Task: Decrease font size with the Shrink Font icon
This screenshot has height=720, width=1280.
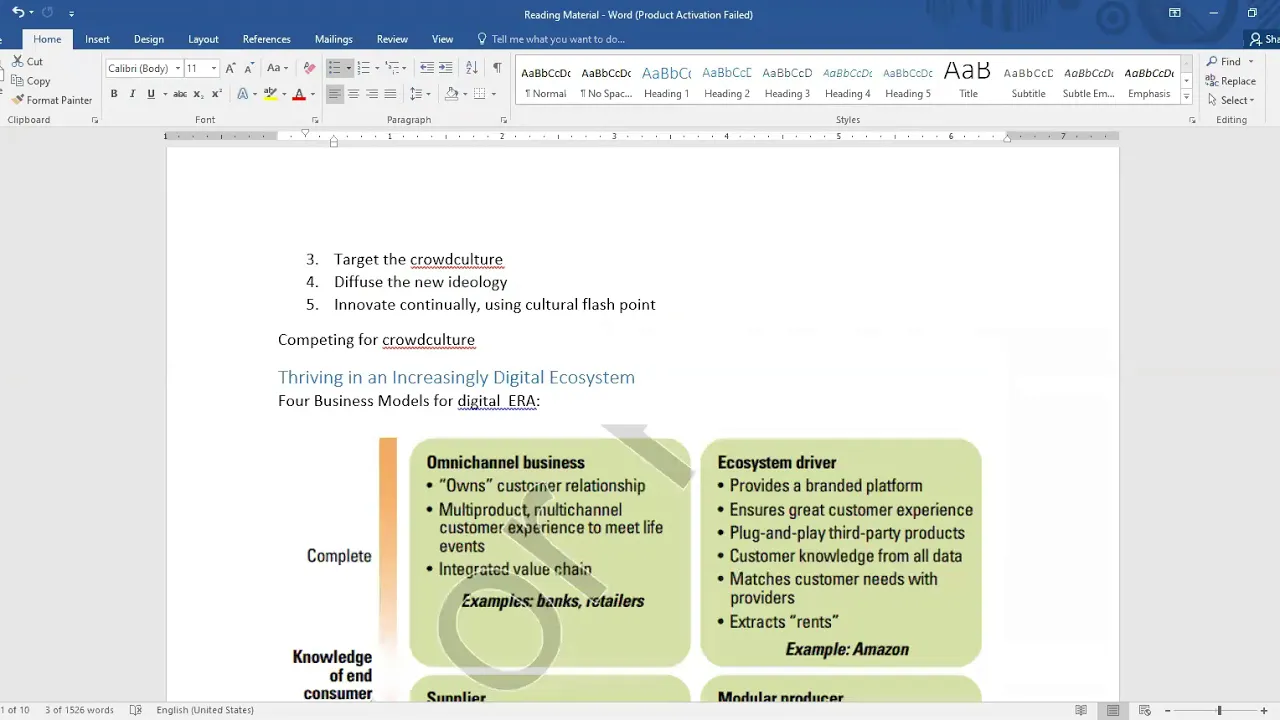Action: pos(247,68)
